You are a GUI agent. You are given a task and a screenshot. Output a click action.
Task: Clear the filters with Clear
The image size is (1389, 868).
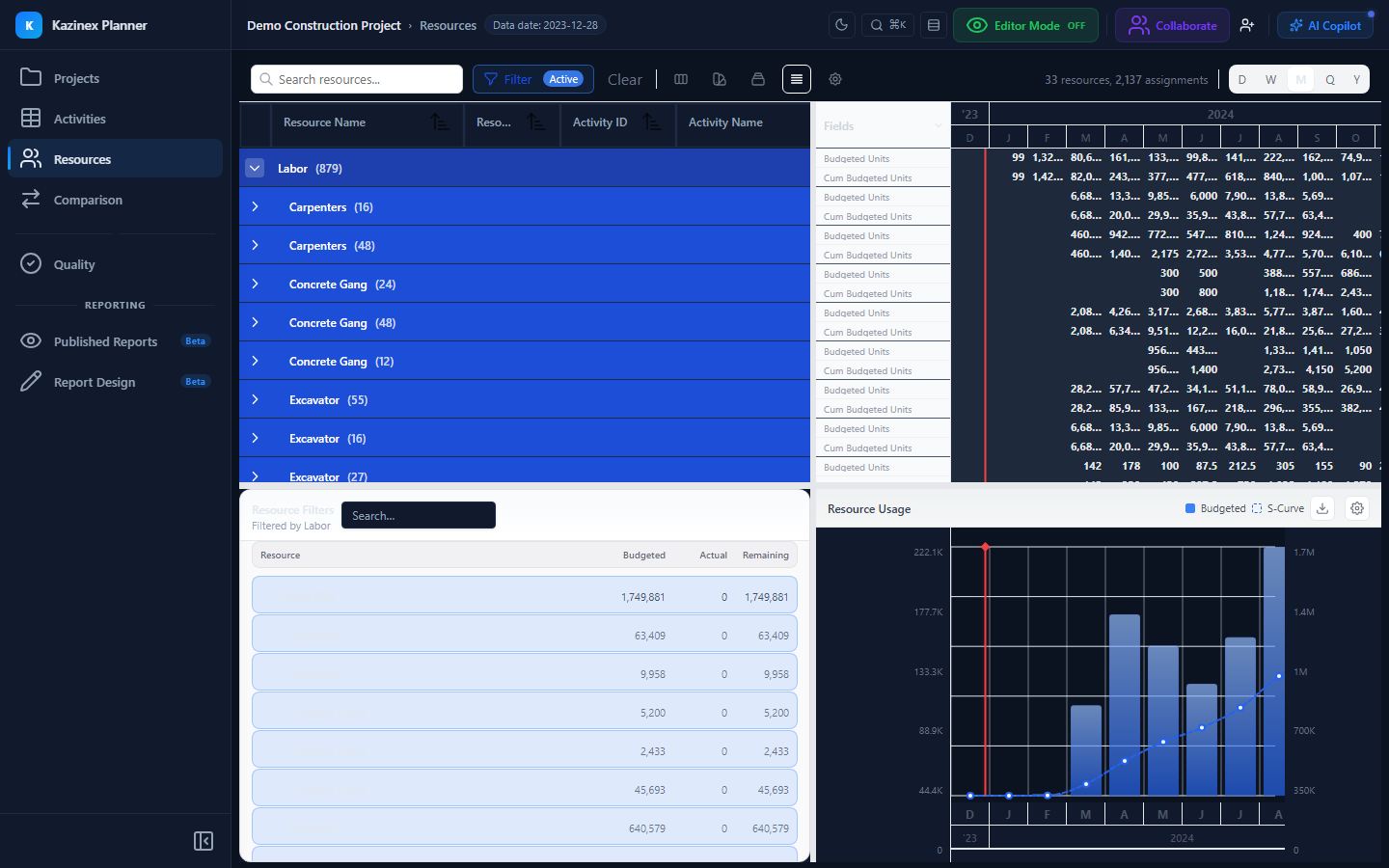pos(625,79)
